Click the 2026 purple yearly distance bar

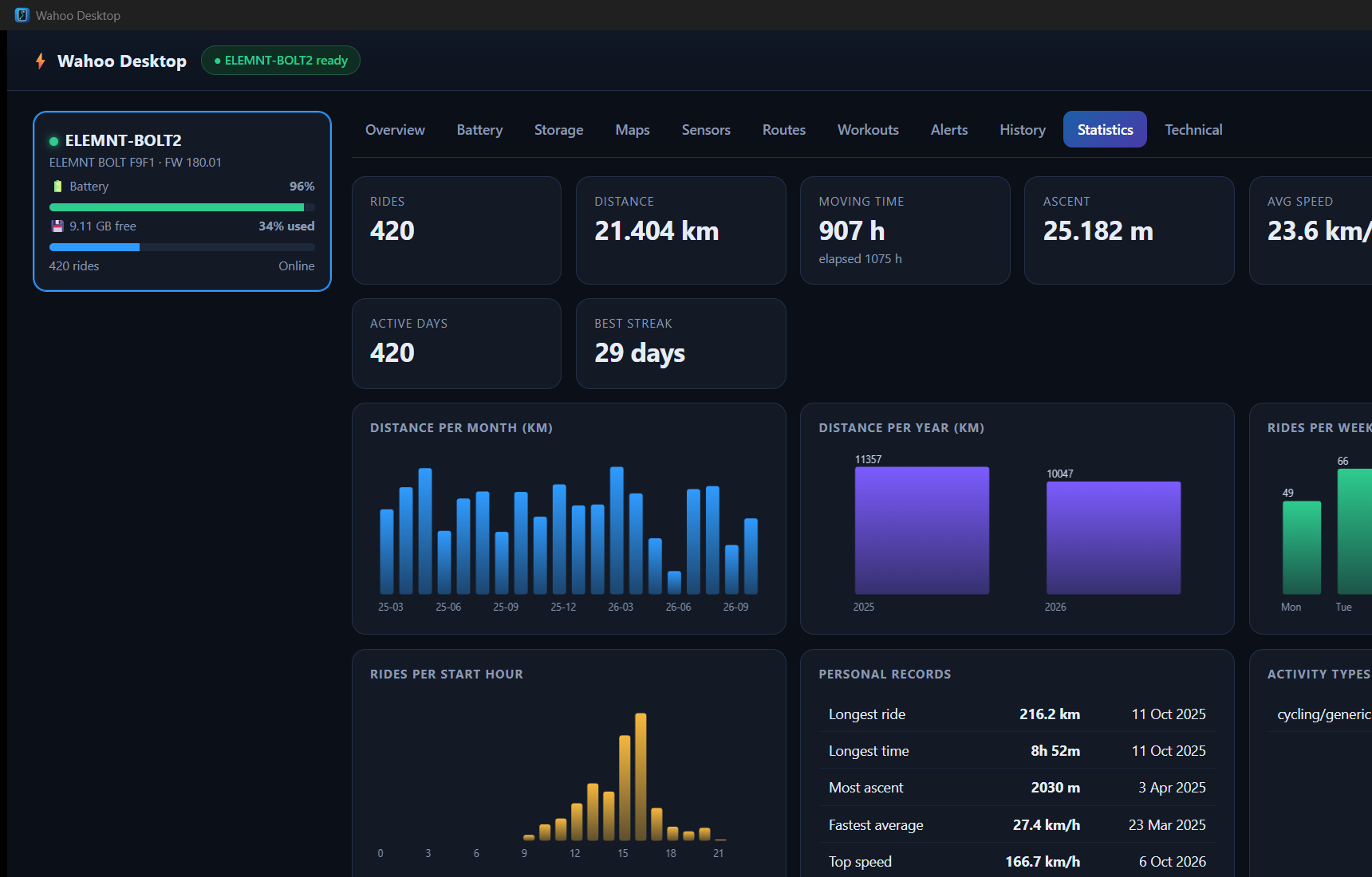click(x=1114, y=537)
